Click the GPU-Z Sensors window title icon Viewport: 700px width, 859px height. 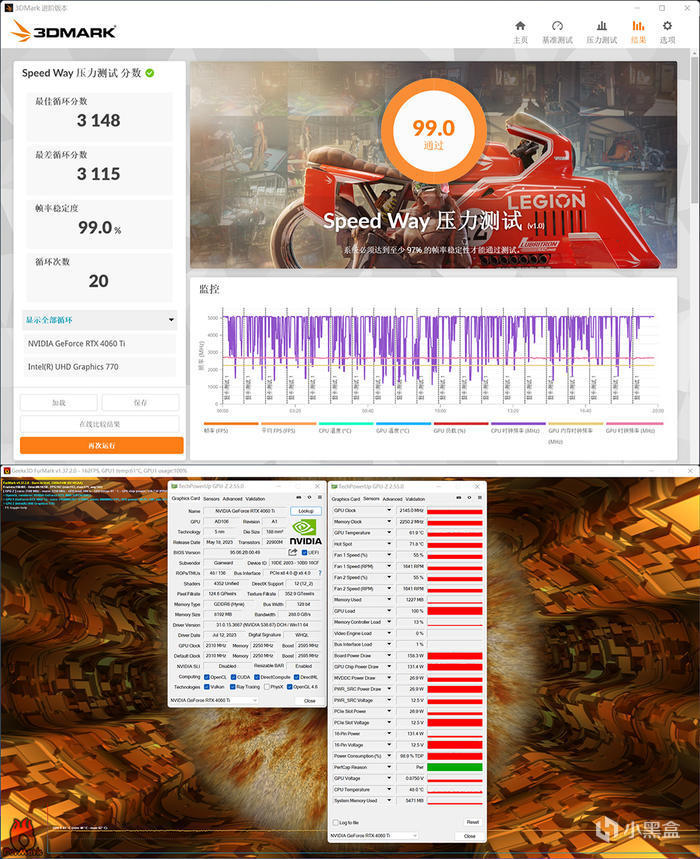pyautogui.click(x=334, y=486)
